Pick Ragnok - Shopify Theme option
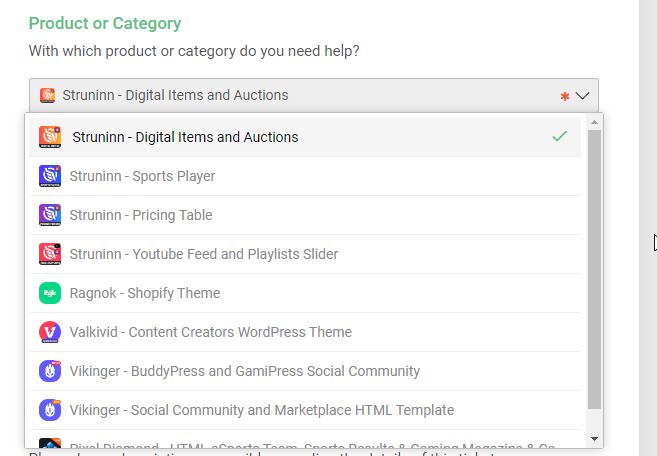 click(x=145, y=293)
